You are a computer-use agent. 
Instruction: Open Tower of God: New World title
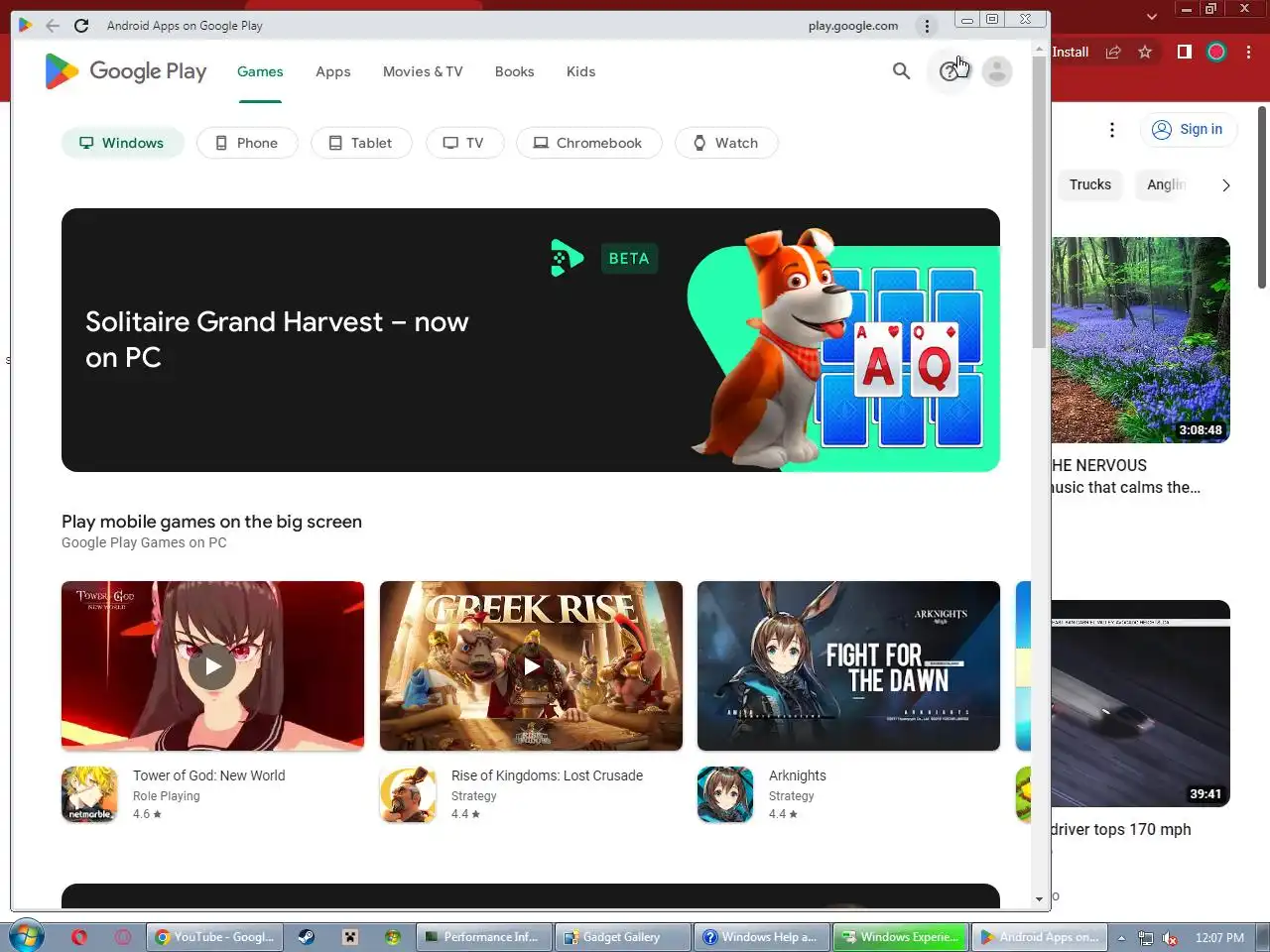[x=209, y=775]
